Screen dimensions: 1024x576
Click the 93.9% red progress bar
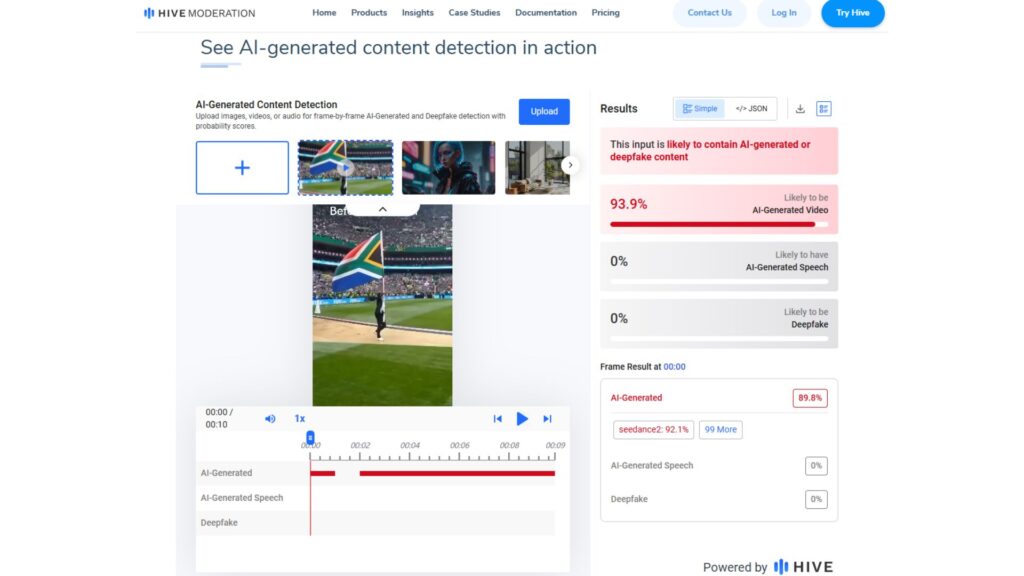712,224
